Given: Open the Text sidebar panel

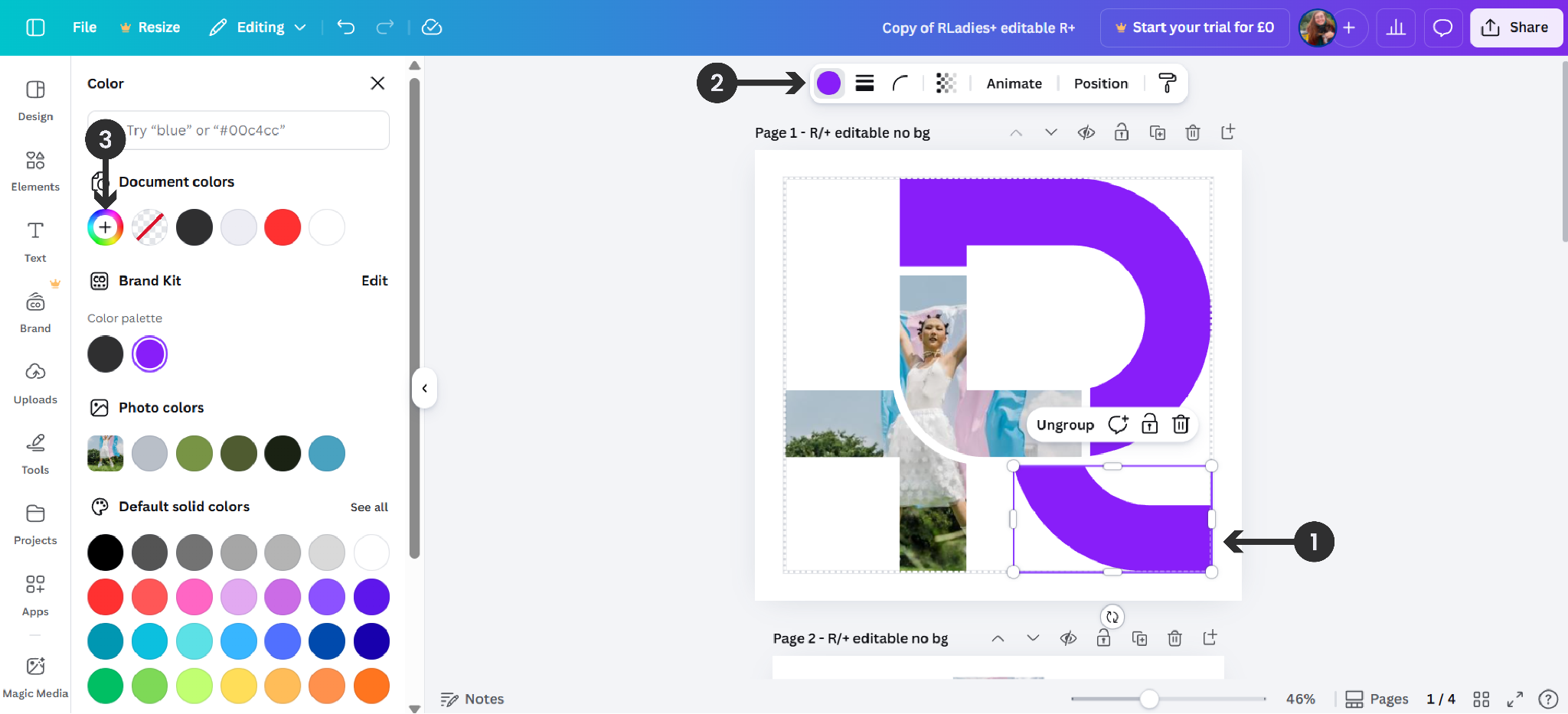Looking at the screenshot, I should (35, 242).
